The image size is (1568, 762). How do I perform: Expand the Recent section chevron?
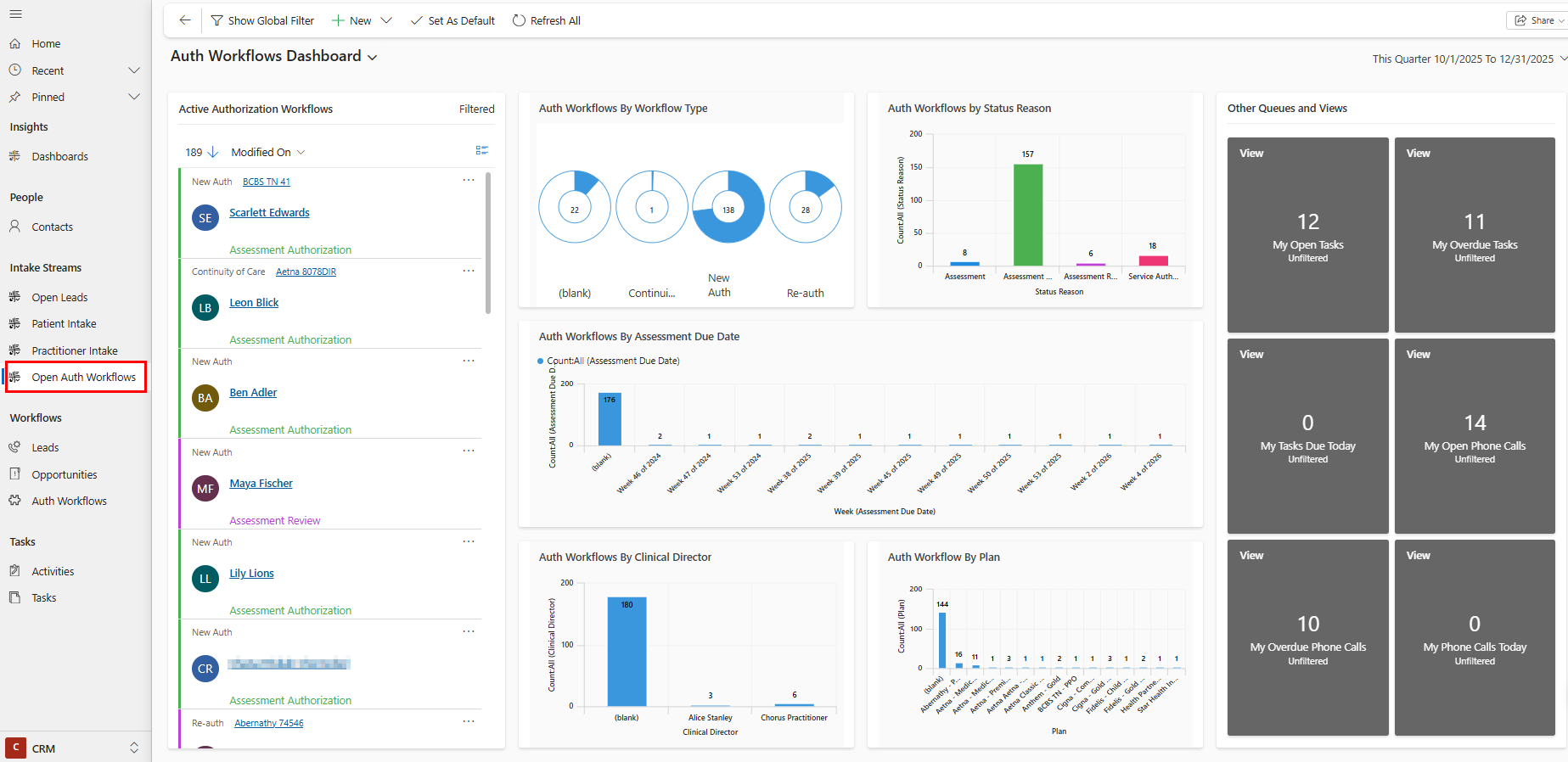tap(133, 70)
